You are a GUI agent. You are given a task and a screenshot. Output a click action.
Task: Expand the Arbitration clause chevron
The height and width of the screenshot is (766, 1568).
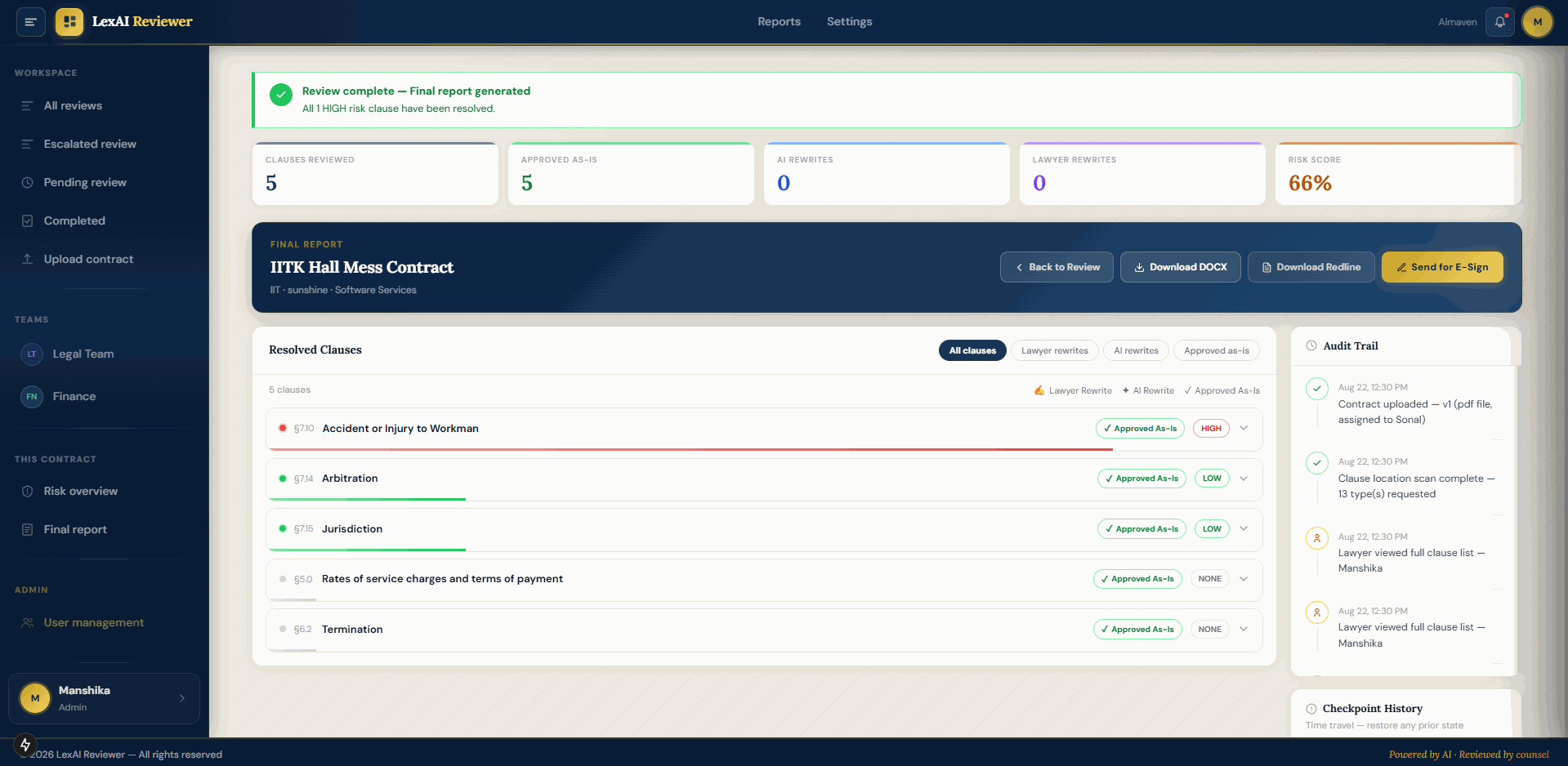[1244, 479]
